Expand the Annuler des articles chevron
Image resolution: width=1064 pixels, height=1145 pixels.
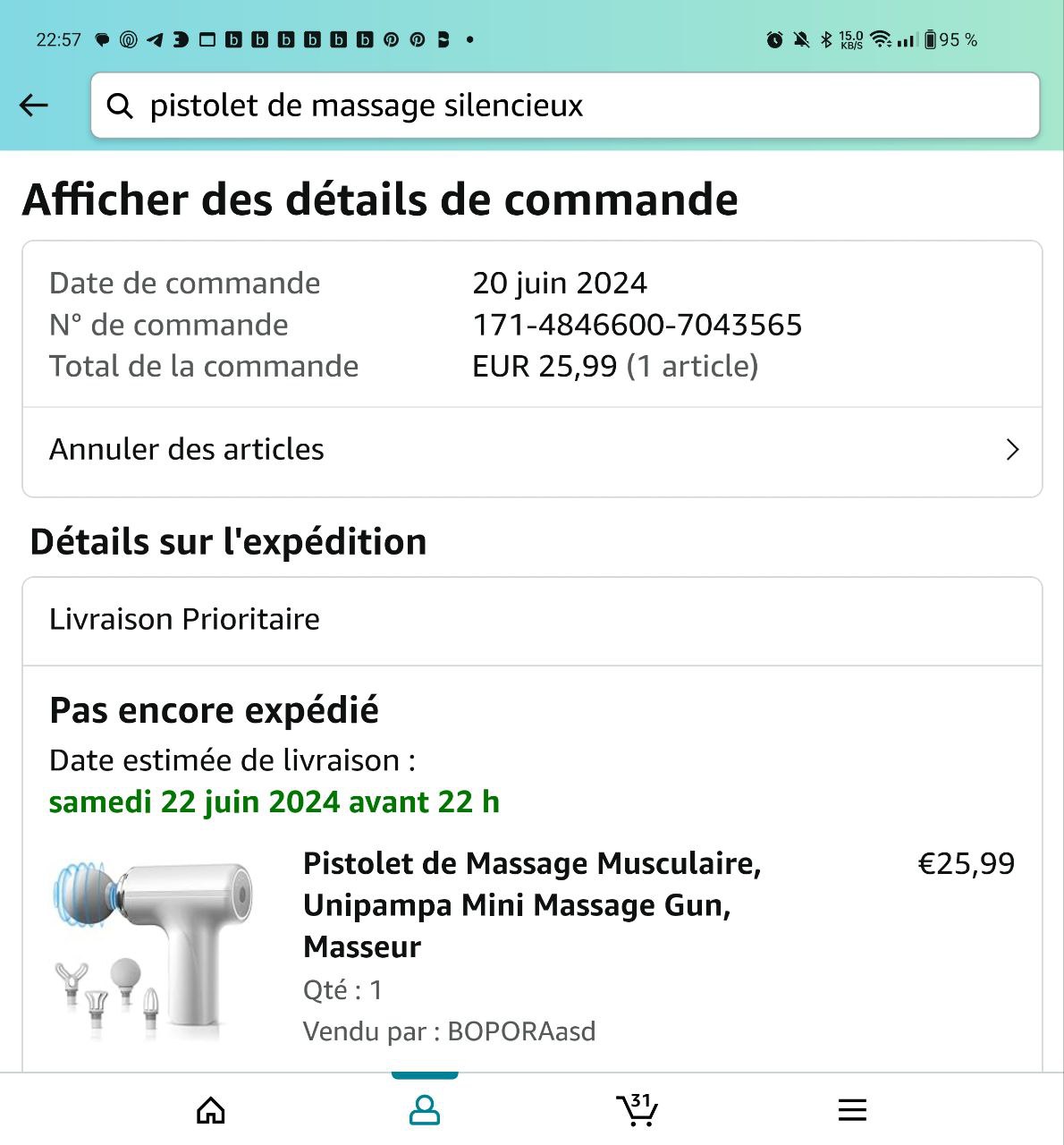click(1012, 449)
